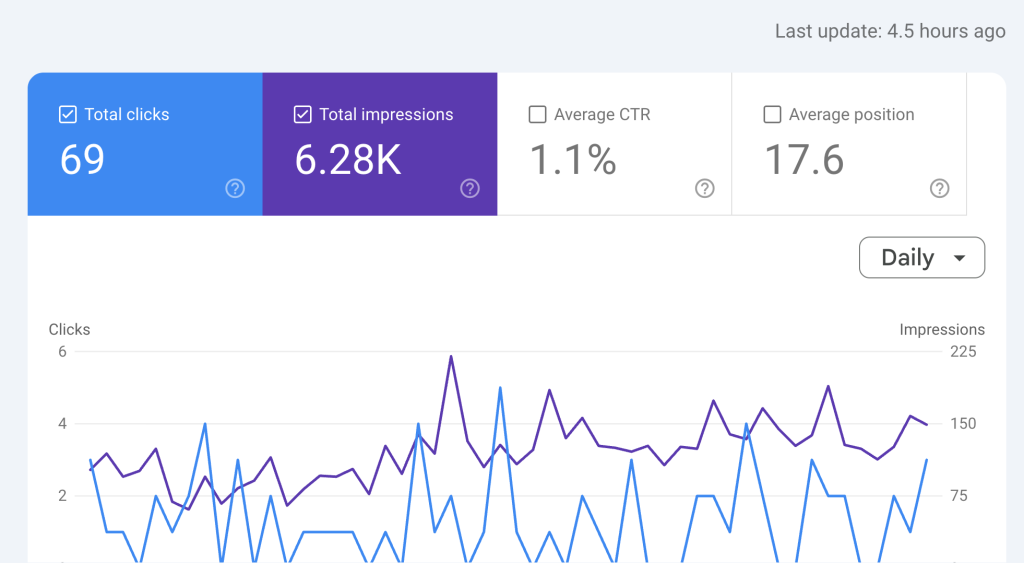Select the Total clicks label text

(127, 115)
